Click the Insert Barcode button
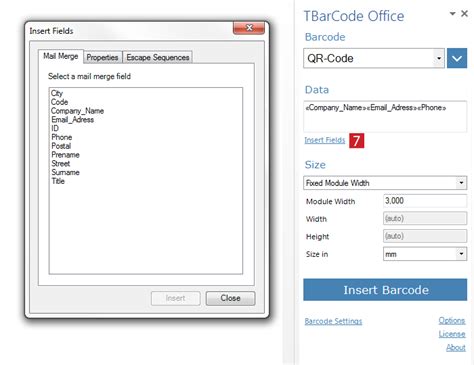 [x=385, y=290]
